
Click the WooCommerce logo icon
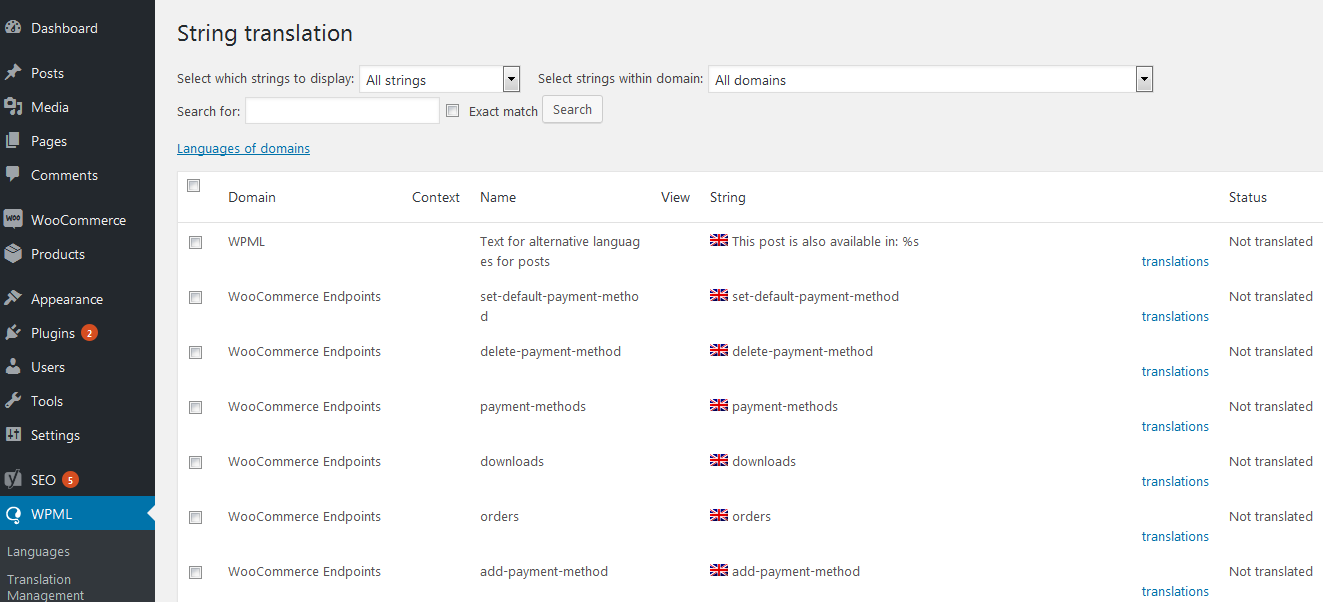click(x=13, y=220)
